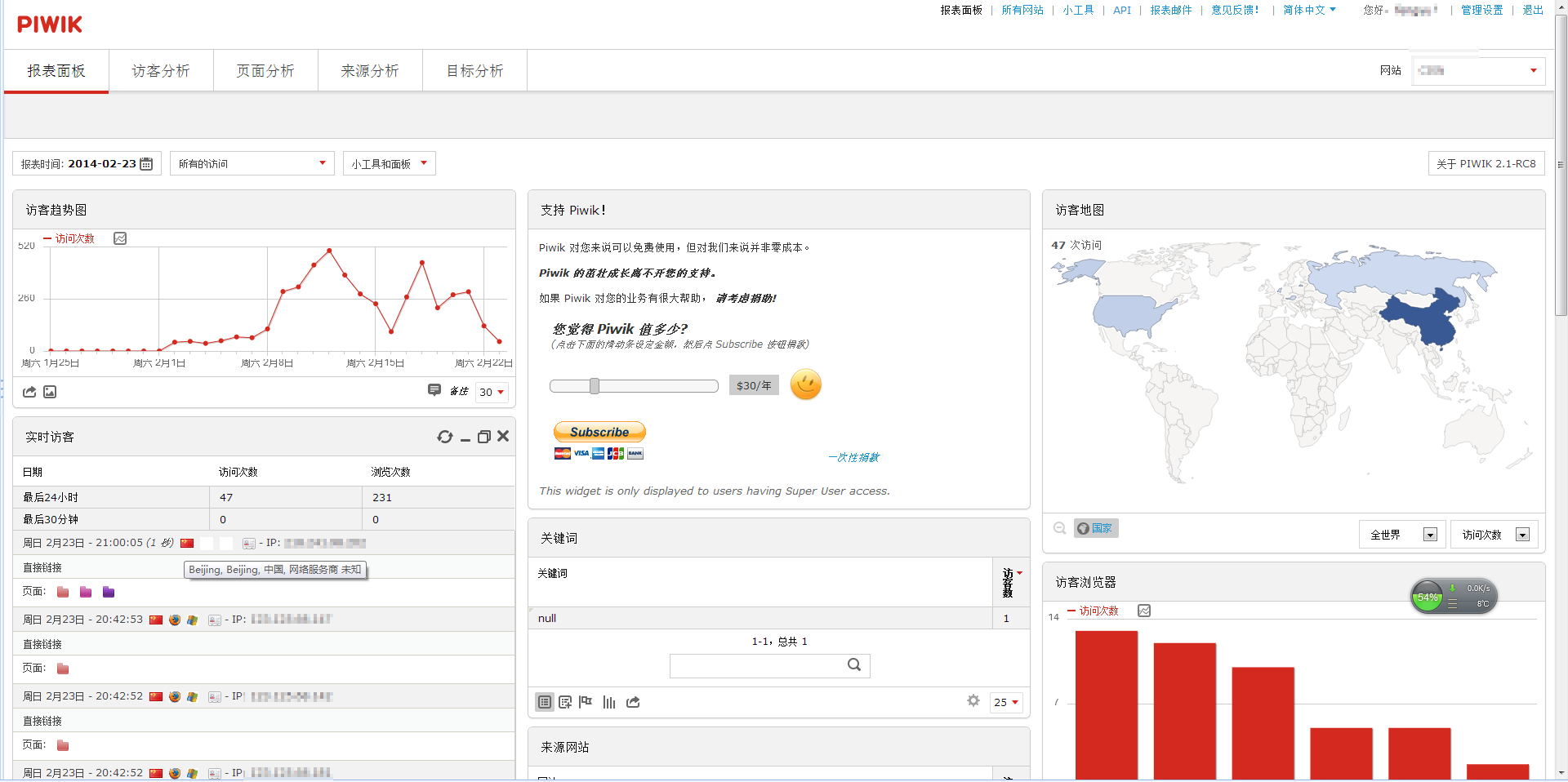Screen dimensions: 1568x782
Task: Open the calendar icon beside report date
Action: click(x=146, y=164)
